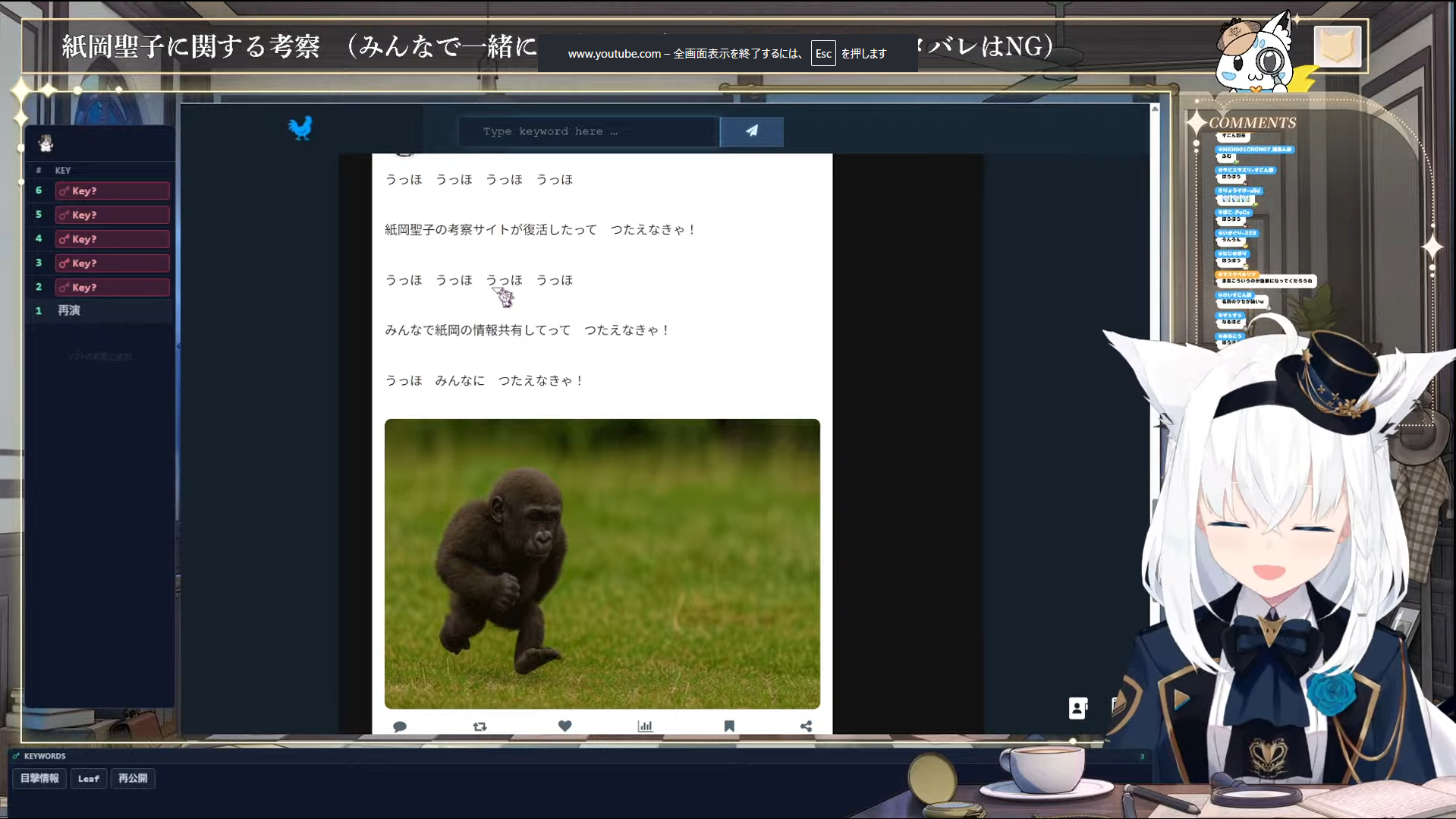Click the 目撃情報 keyword tag
This screenshot has width=1456, height=819.
(39, 778)
